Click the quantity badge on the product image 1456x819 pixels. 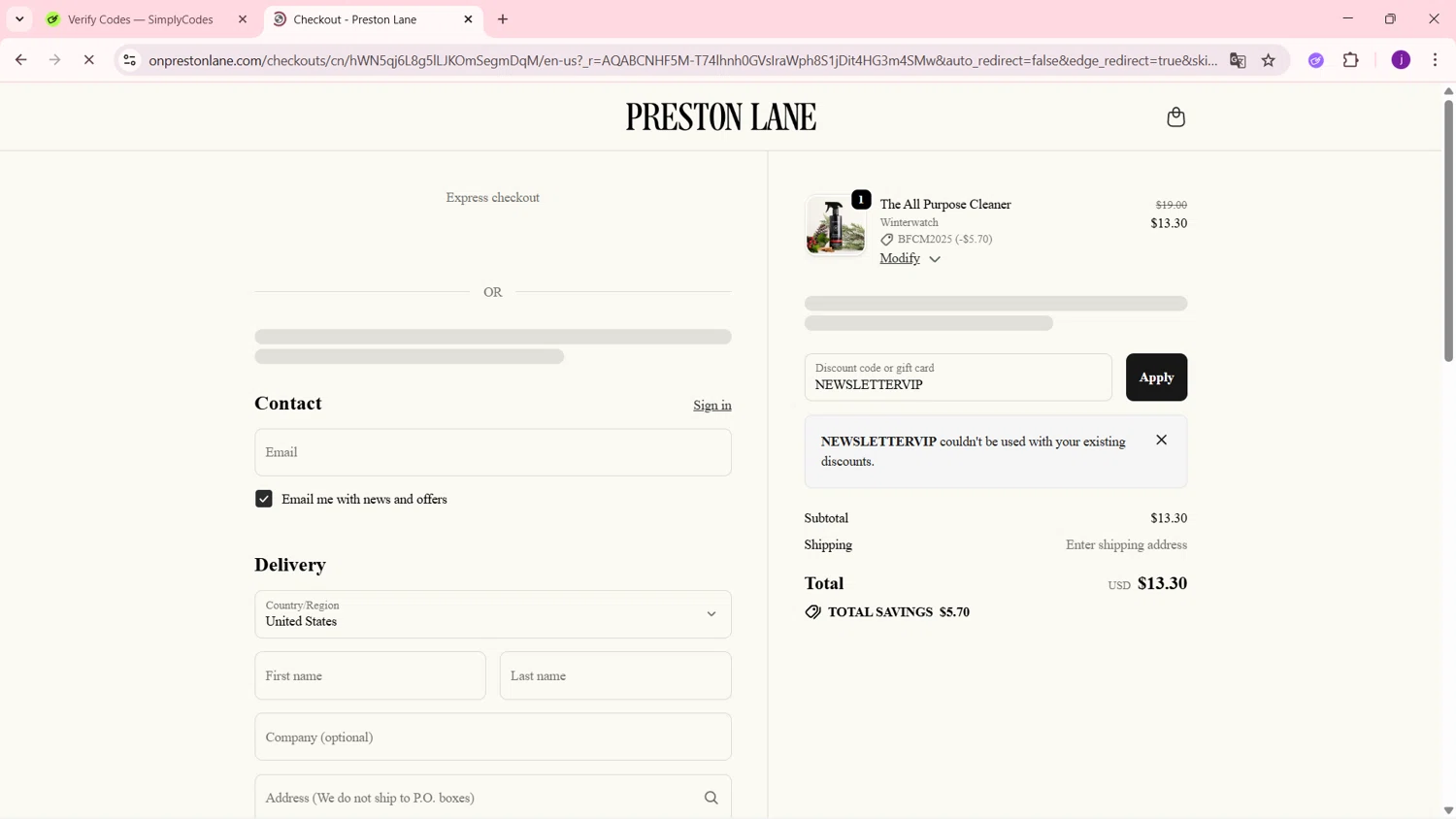click(x=861, y=200)
